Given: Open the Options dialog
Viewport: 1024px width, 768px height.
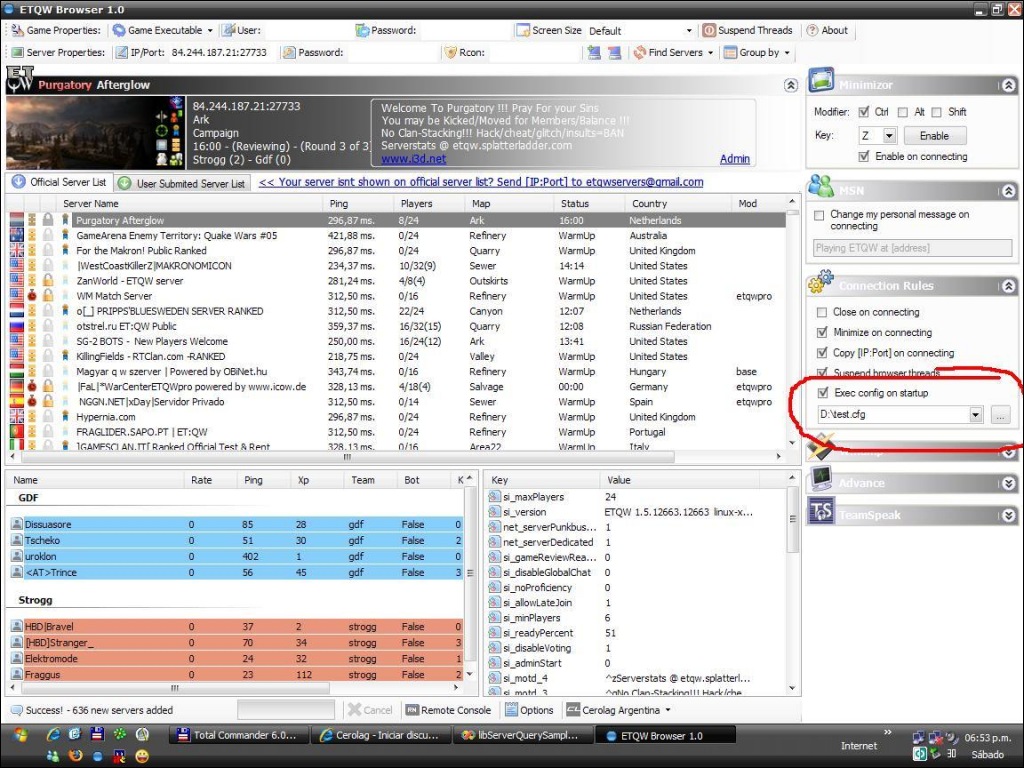Looking at the screenshot, I should 529,710.
